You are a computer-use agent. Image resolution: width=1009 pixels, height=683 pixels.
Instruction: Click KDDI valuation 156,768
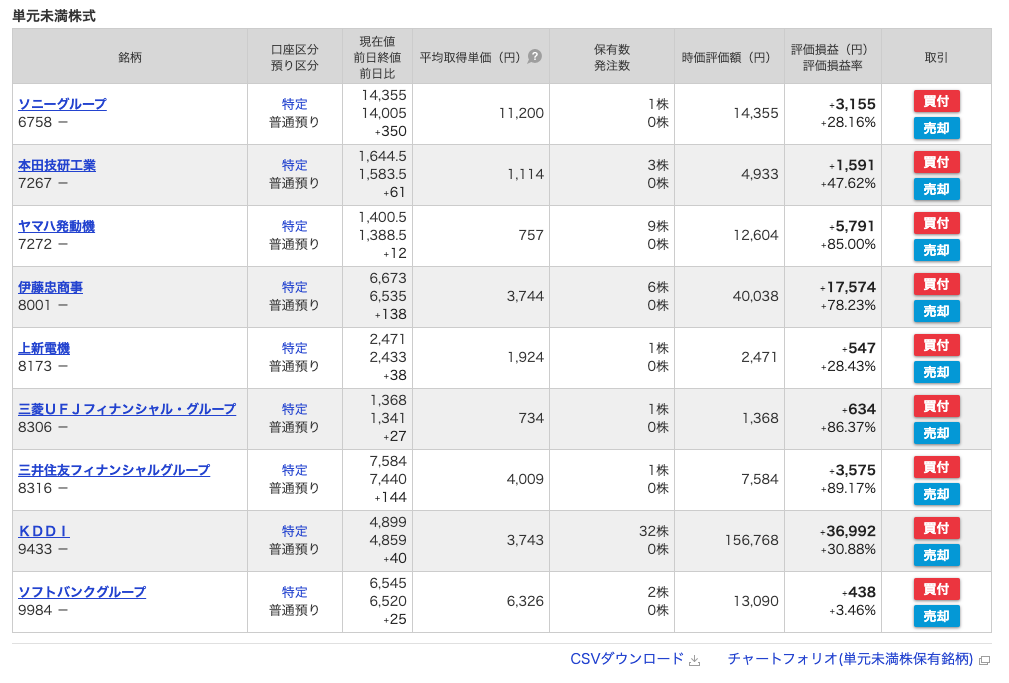pos(752,540)
